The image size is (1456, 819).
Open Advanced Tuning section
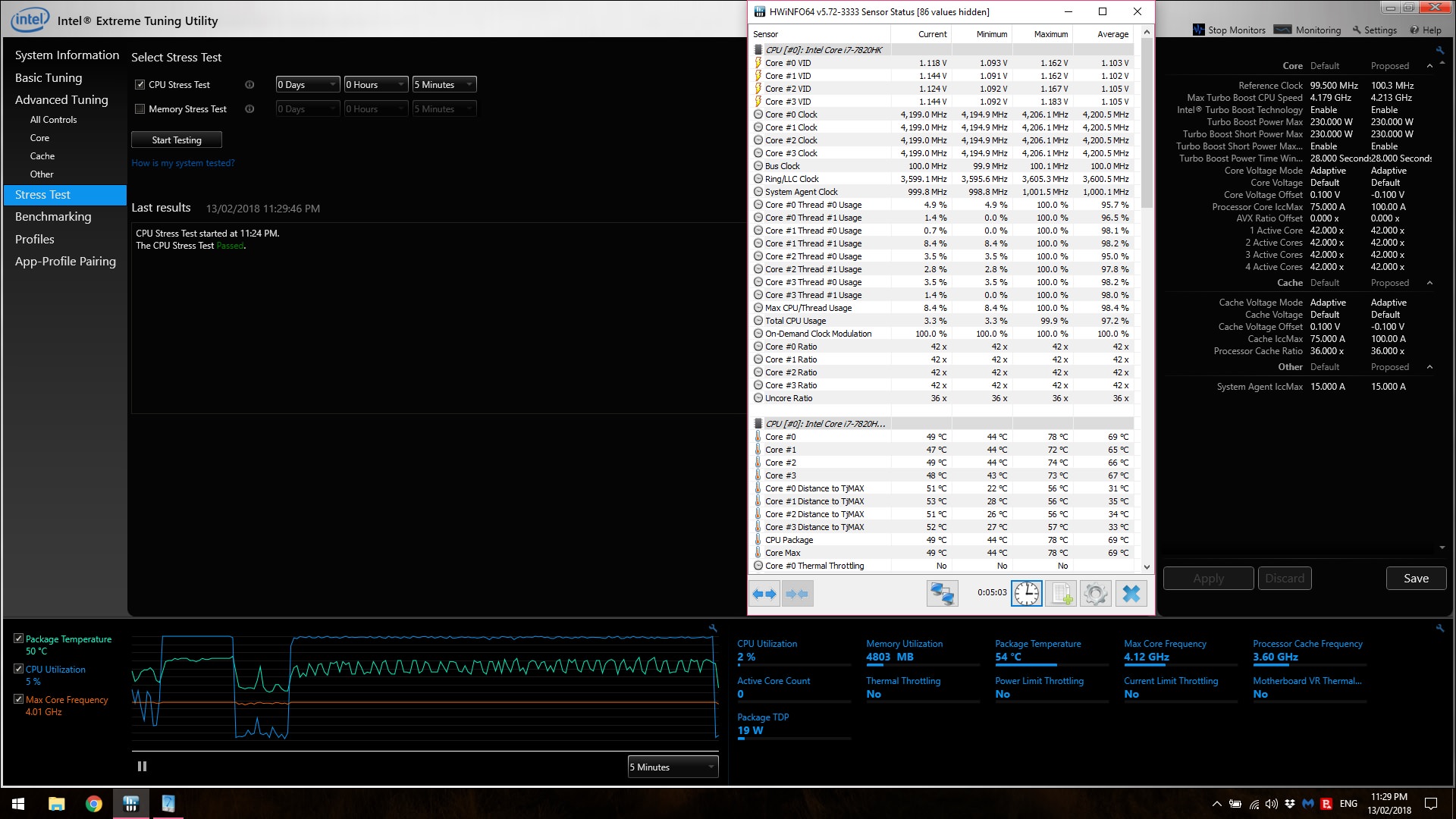tap(61, 100)
